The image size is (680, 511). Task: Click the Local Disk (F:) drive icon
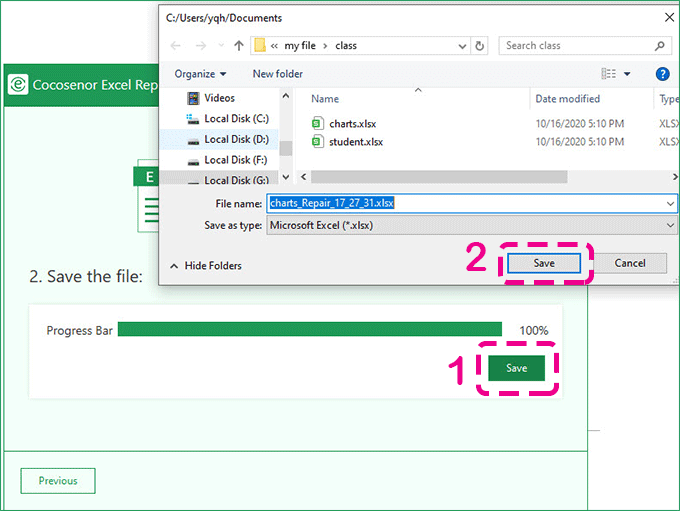193,162
